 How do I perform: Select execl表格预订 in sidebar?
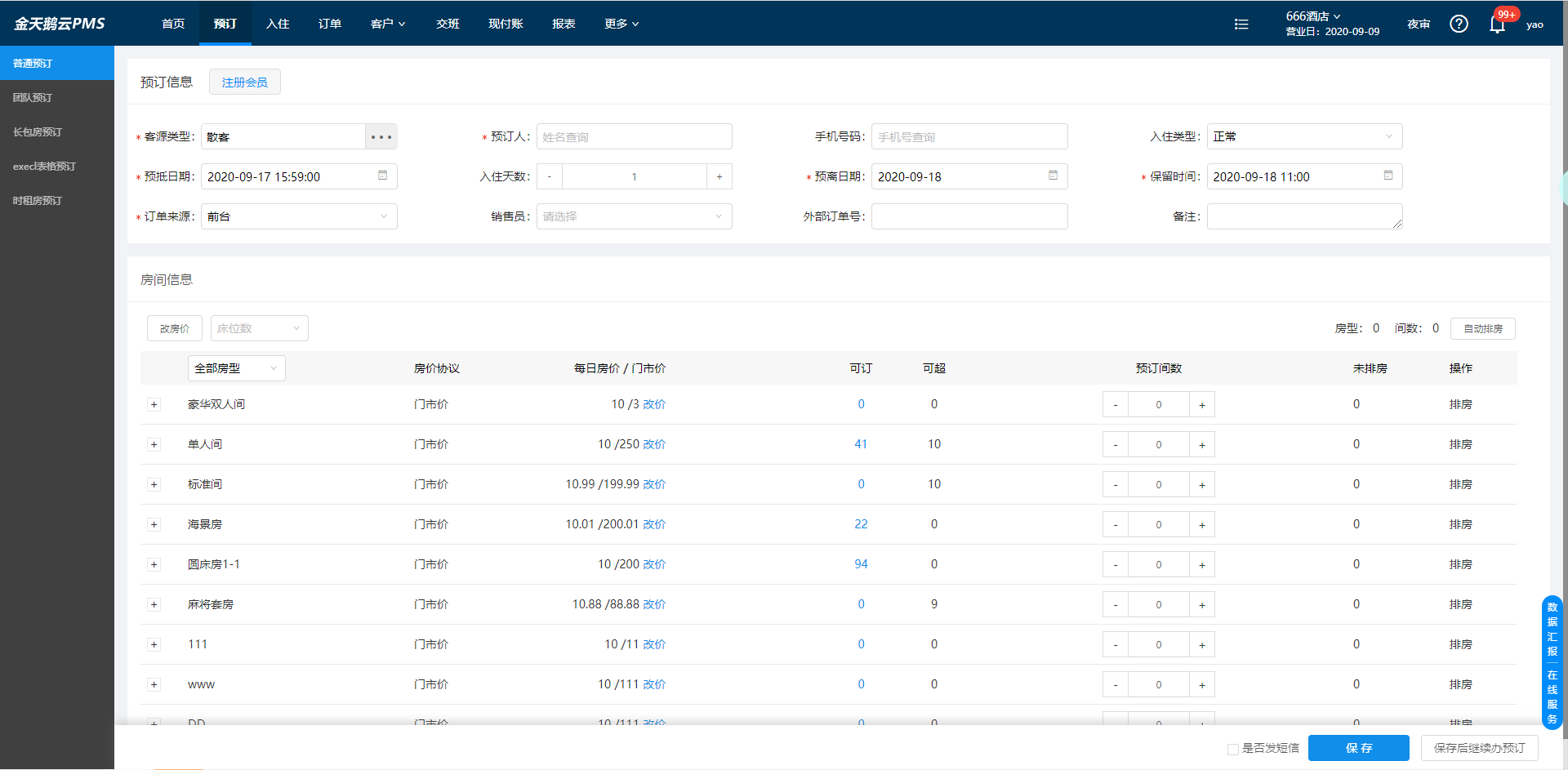coord(57,166)
